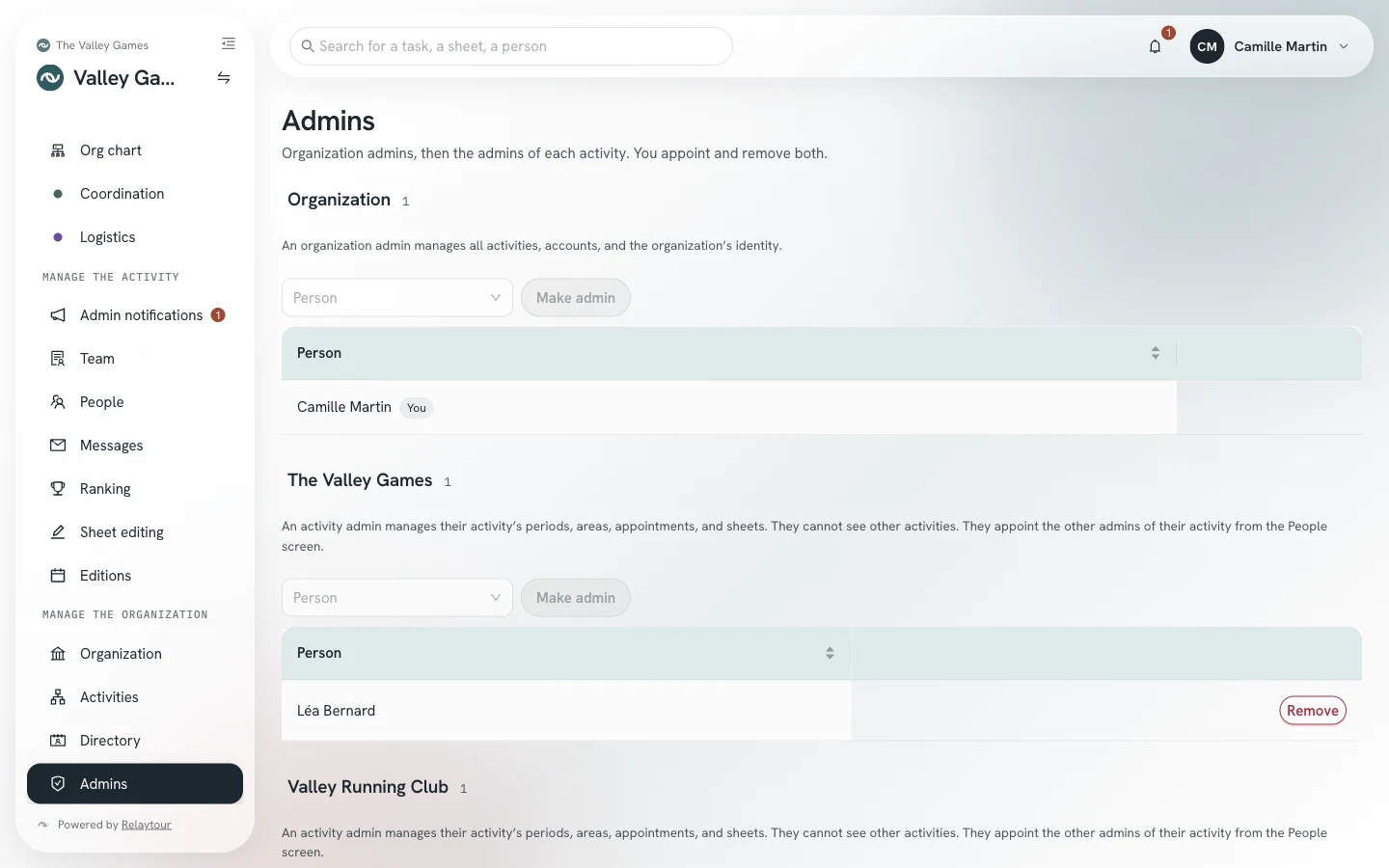Screen dimensions: 1389x868
Task: Click the Messages envelope icon
Action: click(58, 446)
